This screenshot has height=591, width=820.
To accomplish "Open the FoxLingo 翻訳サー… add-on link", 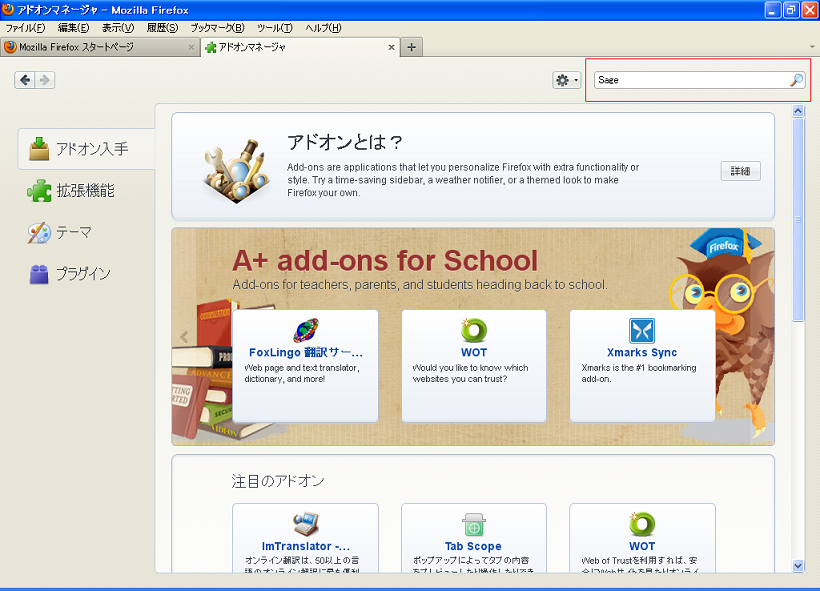I will click(305, 353).
